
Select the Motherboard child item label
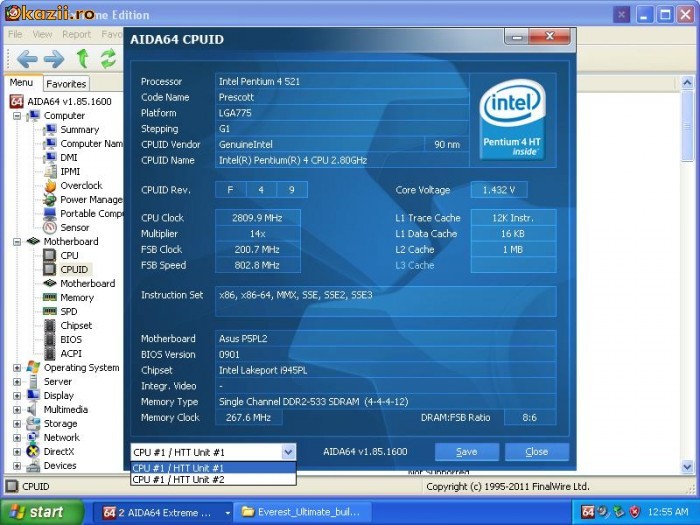tap(88, 283)
